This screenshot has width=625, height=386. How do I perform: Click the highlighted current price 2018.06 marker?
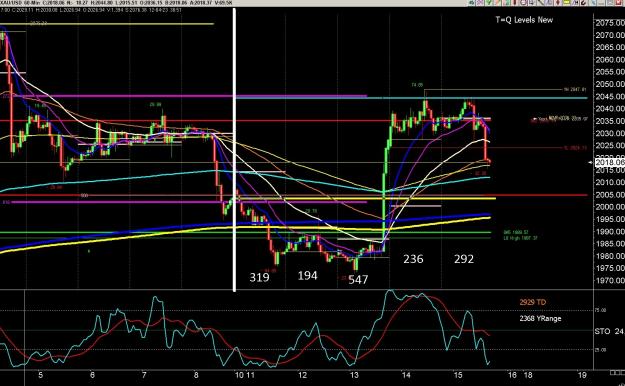pyautogui.click(x=609, y=162)
